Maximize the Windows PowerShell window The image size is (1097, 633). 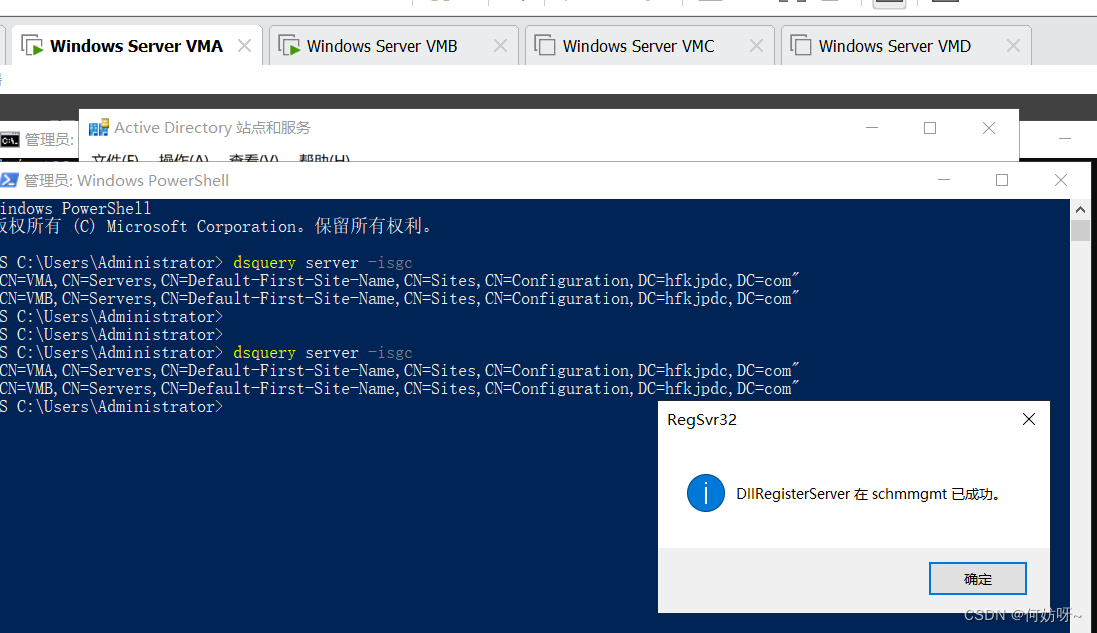click(x=1002, y=180)
